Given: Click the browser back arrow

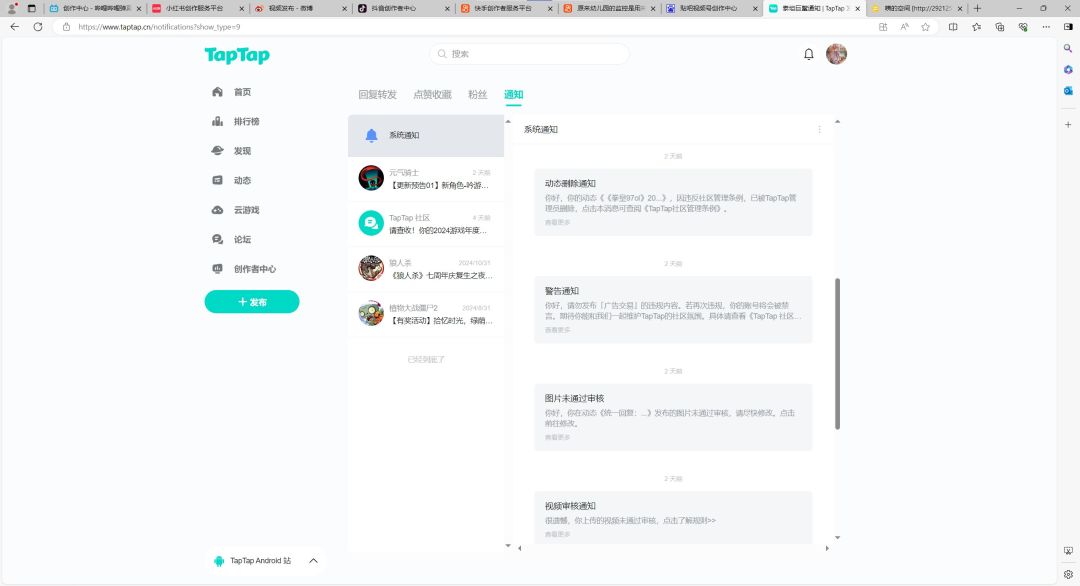Looking at the screenshot, I should 14,27.
